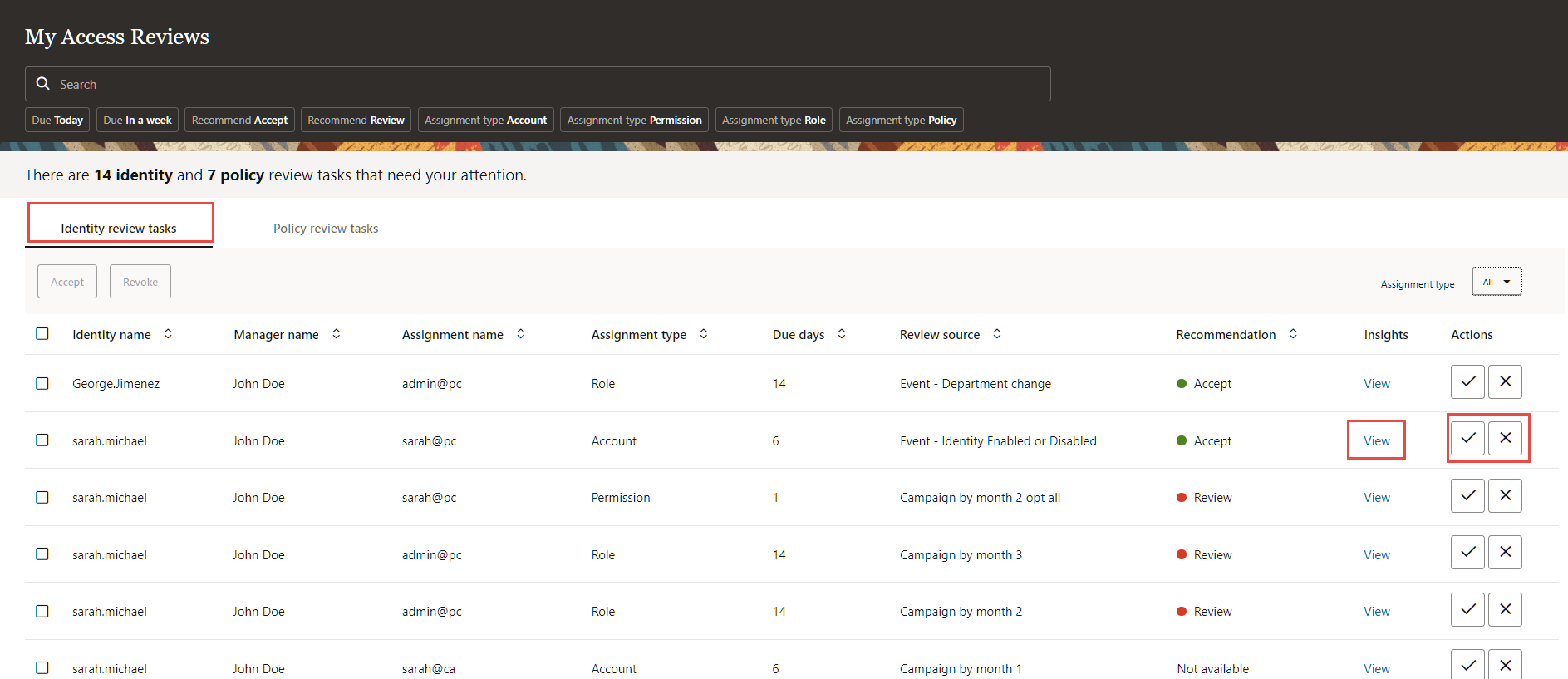Click the bulk Revoke button
The image size is (1568, 679).
click(140, 282)
